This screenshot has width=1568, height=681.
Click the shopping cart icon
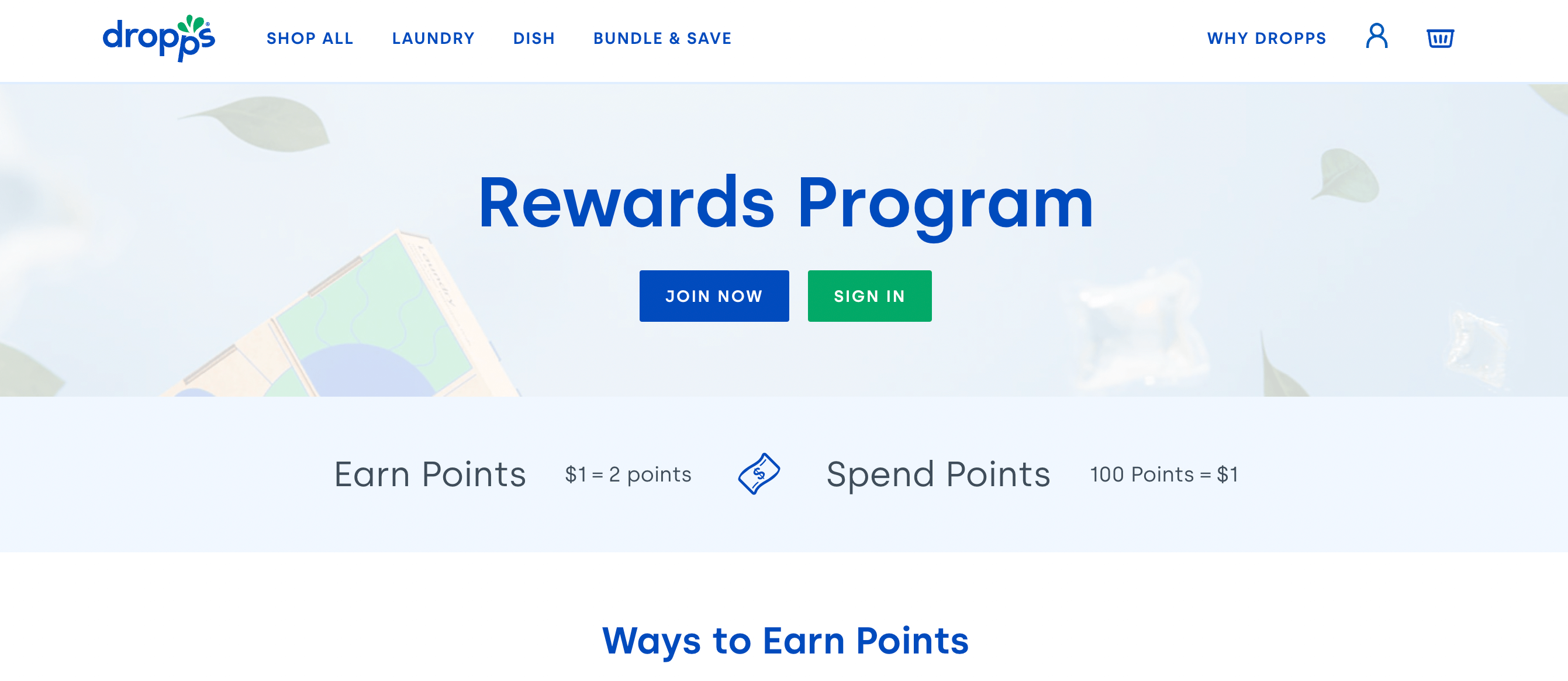pos(1440,38)
